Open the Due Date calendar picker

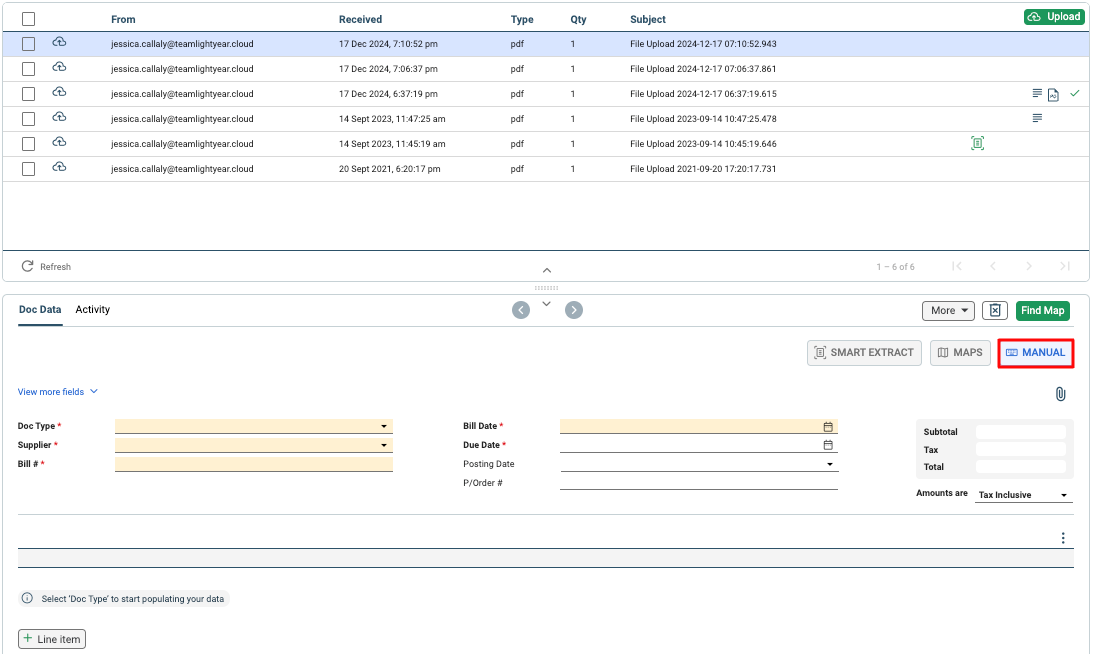click(828, 445)
